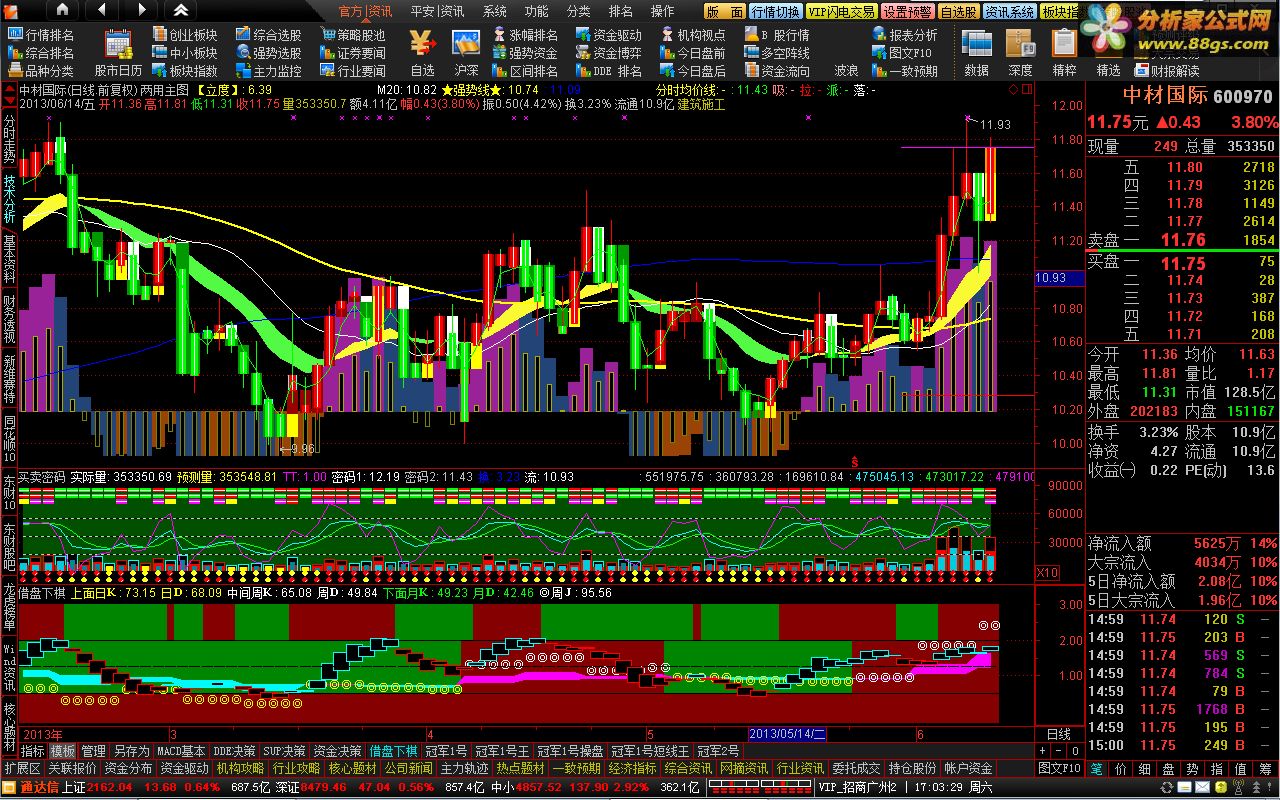Click 资讯系统 button
Viewport: 1280px width, 800px height.
(x=1009, y=11)
